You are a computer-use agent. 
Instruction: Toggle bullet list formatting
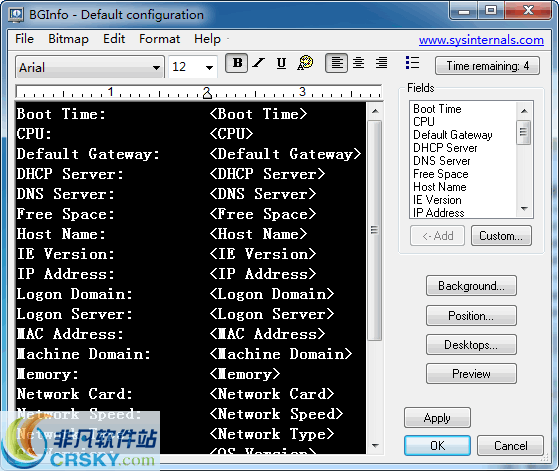[x=412, y=63]
